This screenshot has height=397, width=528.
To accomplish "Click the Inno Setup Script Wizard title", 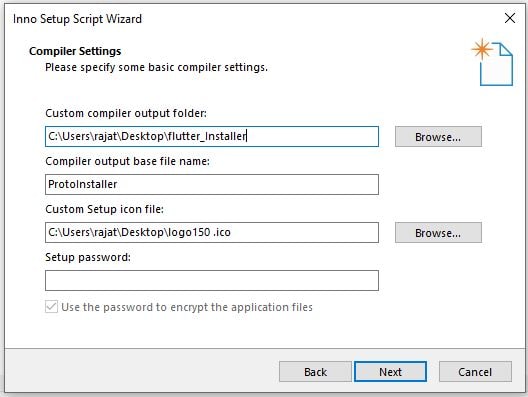I will point(77,19).
